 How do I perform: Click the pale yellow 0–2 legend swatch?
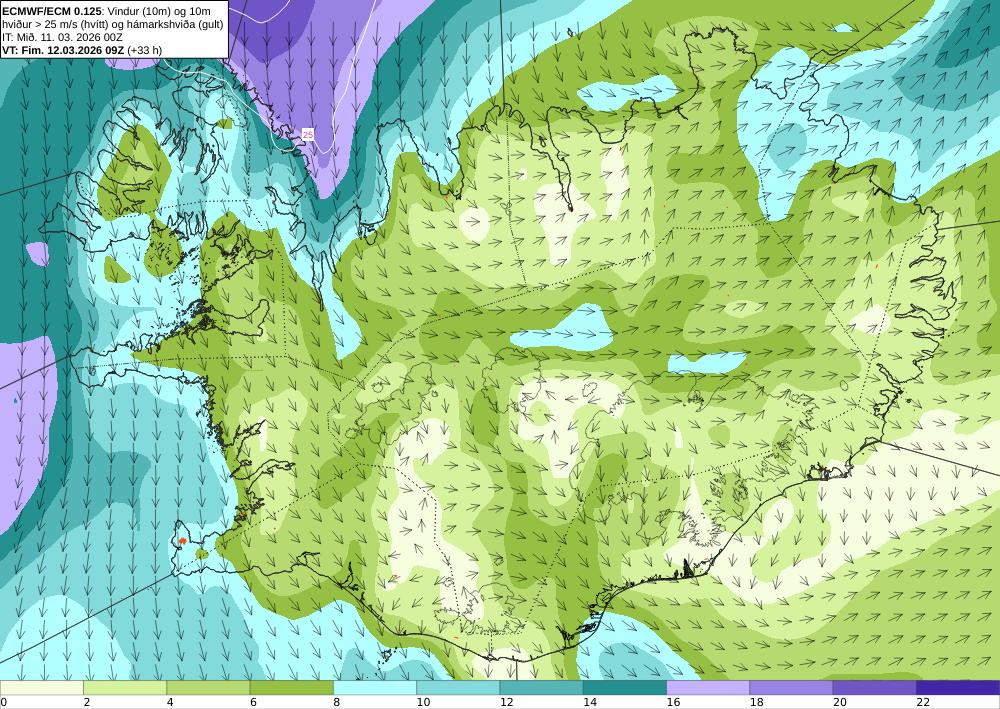pos(41,688)
